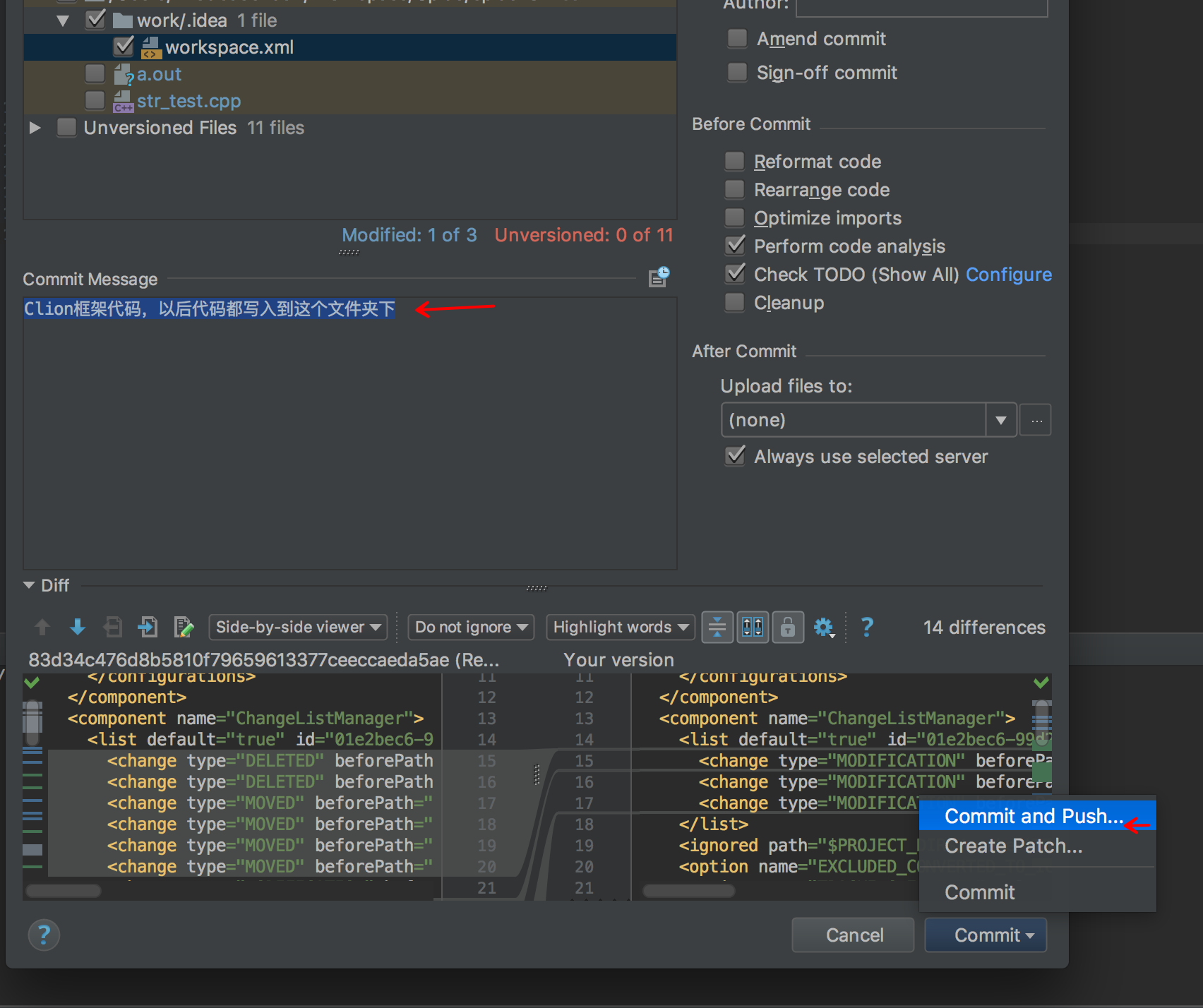Click the splitter grip above the Diff panel
Viewport: 1203px width, 1008px height.
(537, 588)
